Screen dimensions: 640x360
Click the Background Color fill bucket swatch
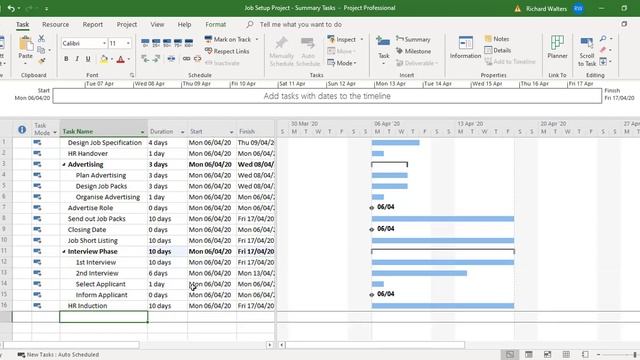pyautogui.click(x=104, y=59)
